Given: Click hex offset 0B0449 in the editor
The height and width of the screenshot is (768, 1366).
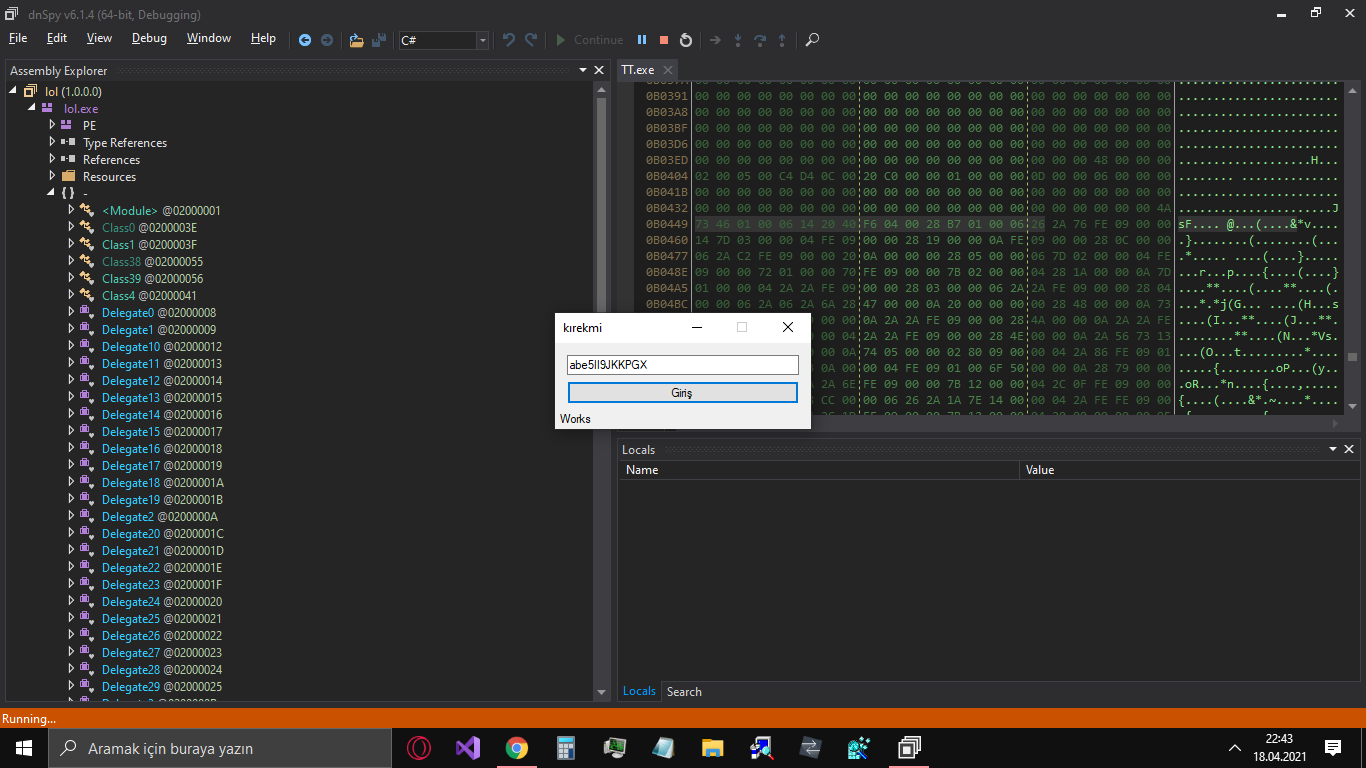Looking at the screenshot, I should (667, 224).
